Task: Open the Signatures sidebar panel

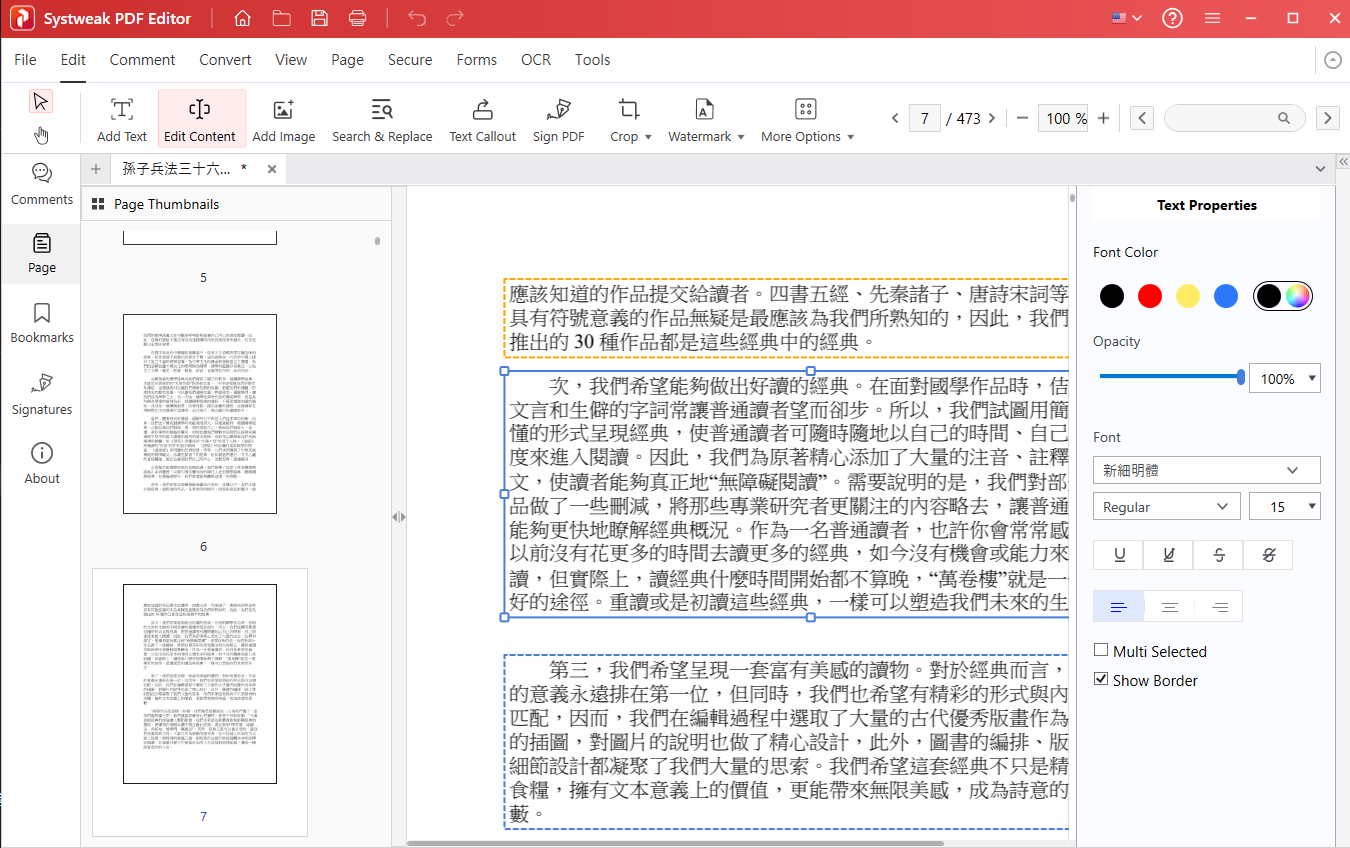Action: click(41, 394)
